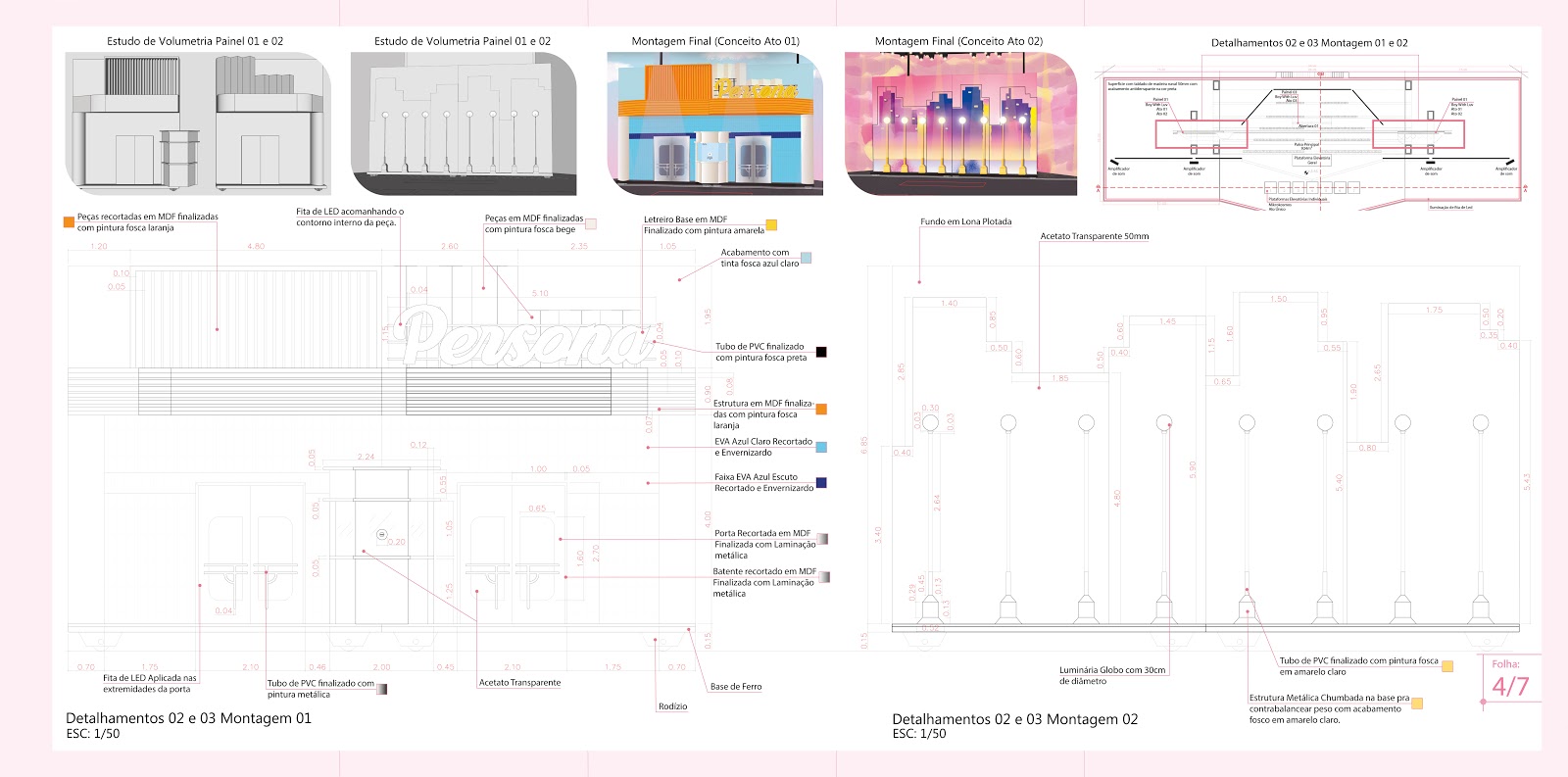Select the light blue swatch for 'Acabamento com tinta fosca azul claro'
The width and height of the screenshot is (1568, 777).
(806, 259)
